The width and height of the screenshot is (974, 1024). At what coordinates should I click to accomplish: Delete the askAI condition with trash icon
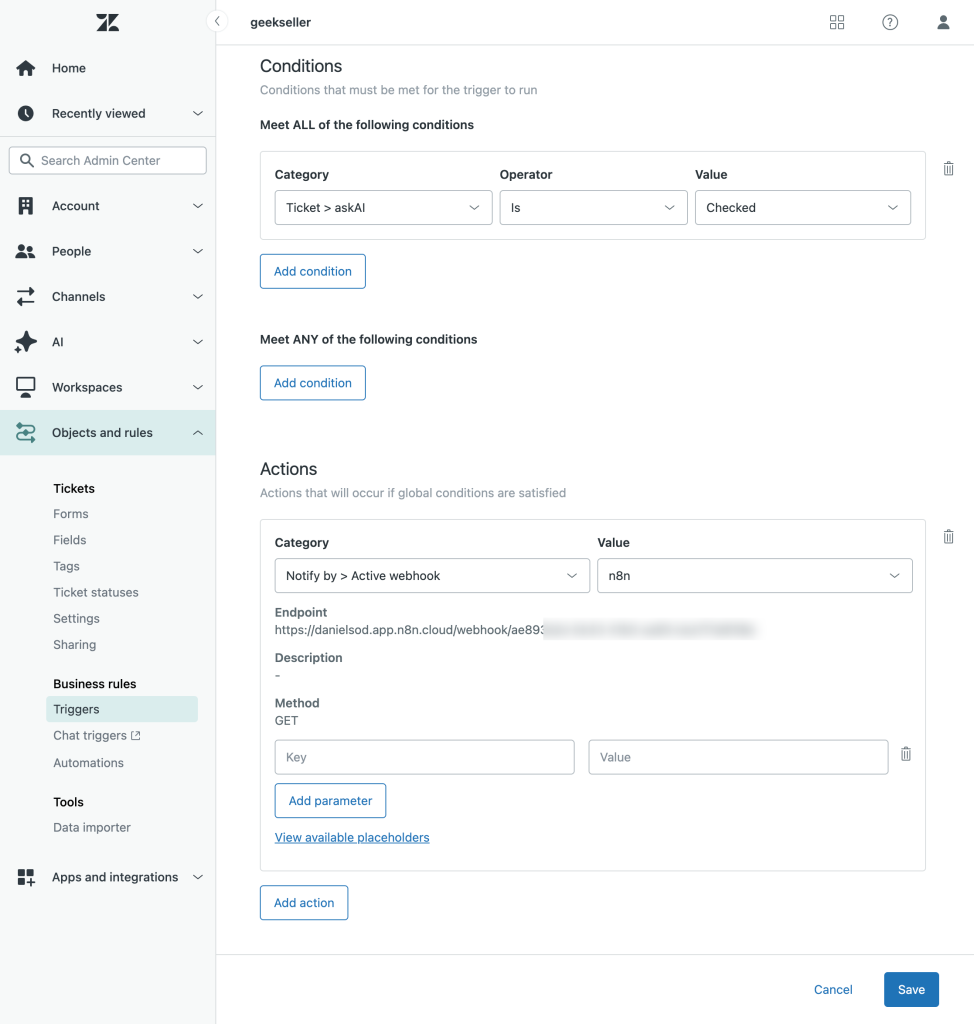pos(948,169)
